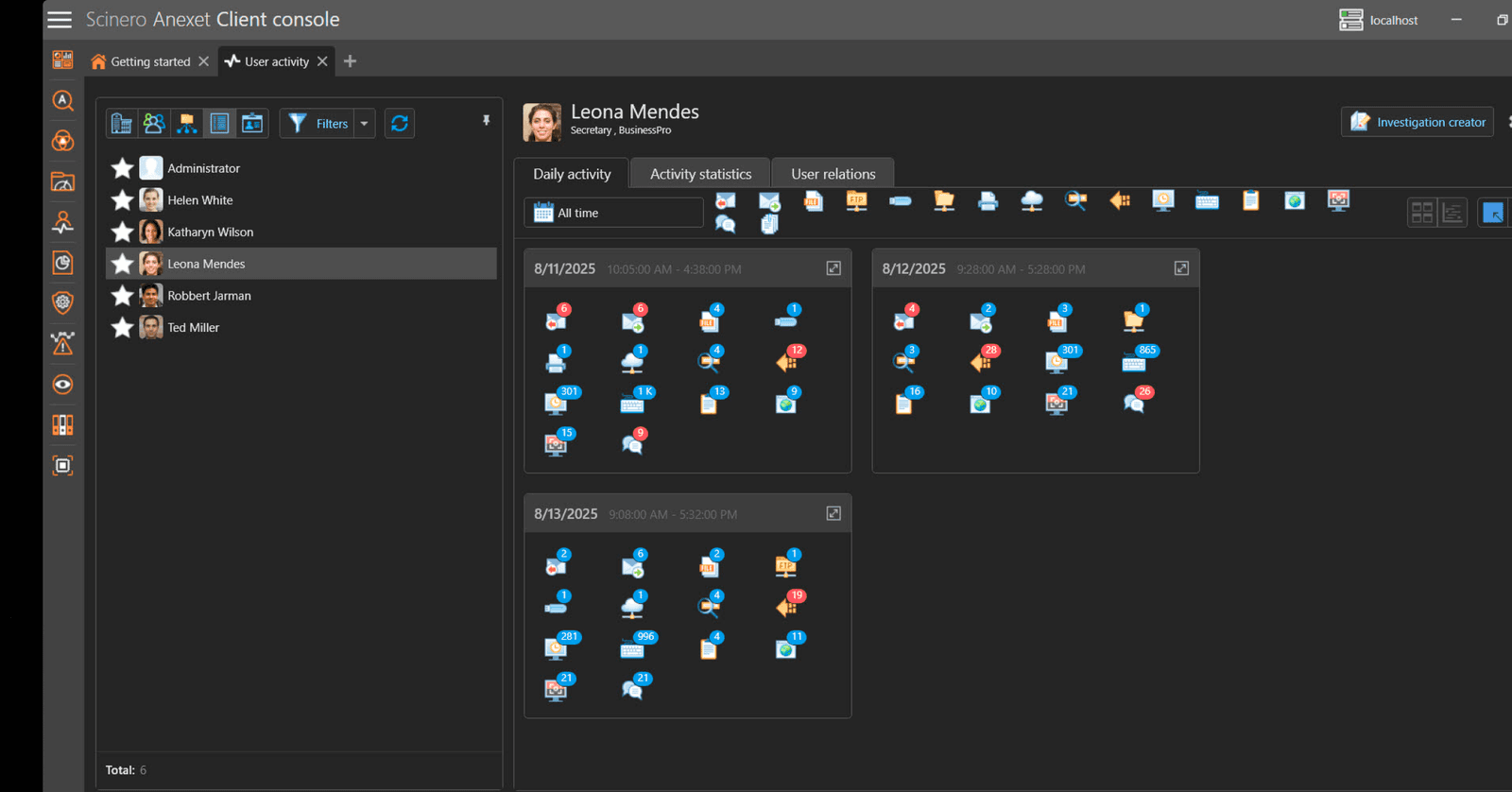Screen dimensions: 1512x792
Task: Select the Daily activity tab
Action: point(572,174)
